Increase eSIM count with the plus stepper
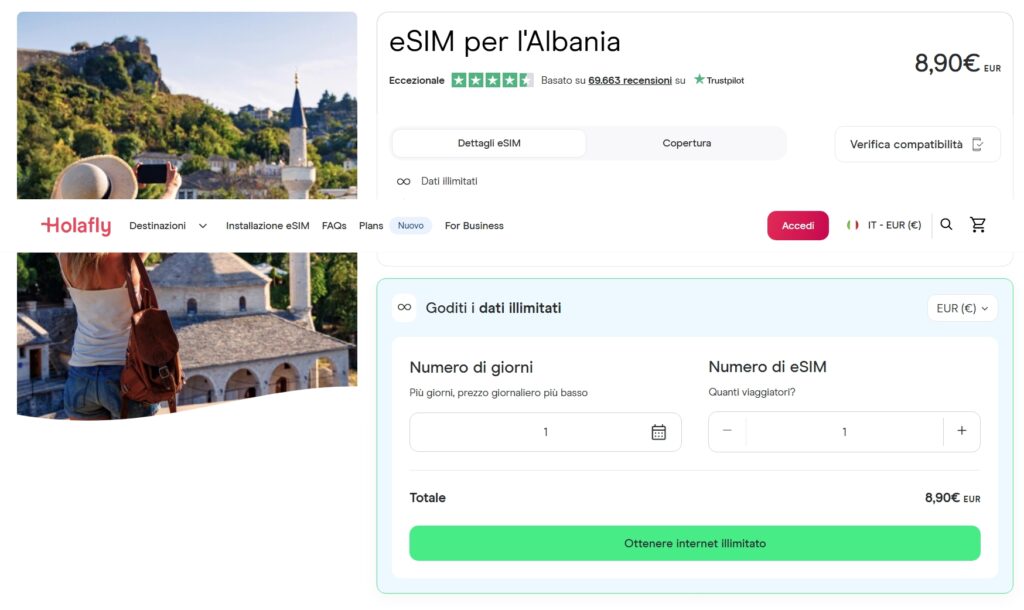This screenshot has height=610, width=1024. pyautogui.click(x=961, y=431)
